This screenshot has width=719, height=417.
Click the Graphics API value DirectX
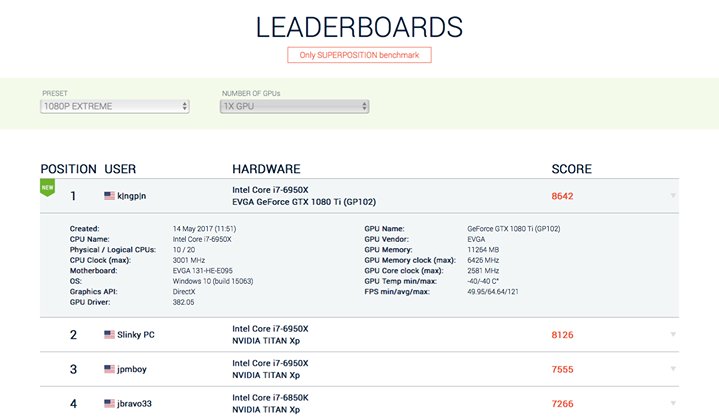click(184, 291)
